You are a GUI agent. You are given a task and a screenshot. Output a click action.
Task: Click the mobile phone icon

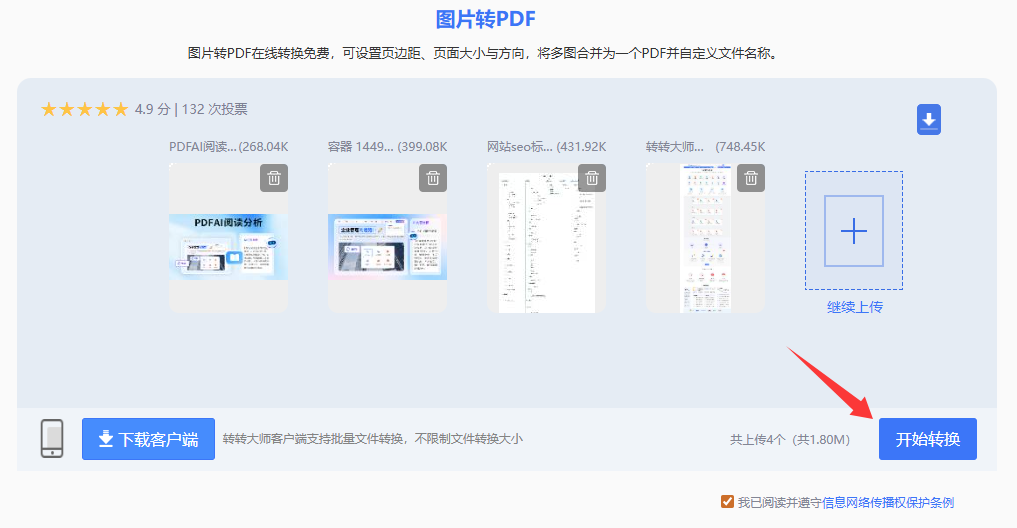point(52,439)
